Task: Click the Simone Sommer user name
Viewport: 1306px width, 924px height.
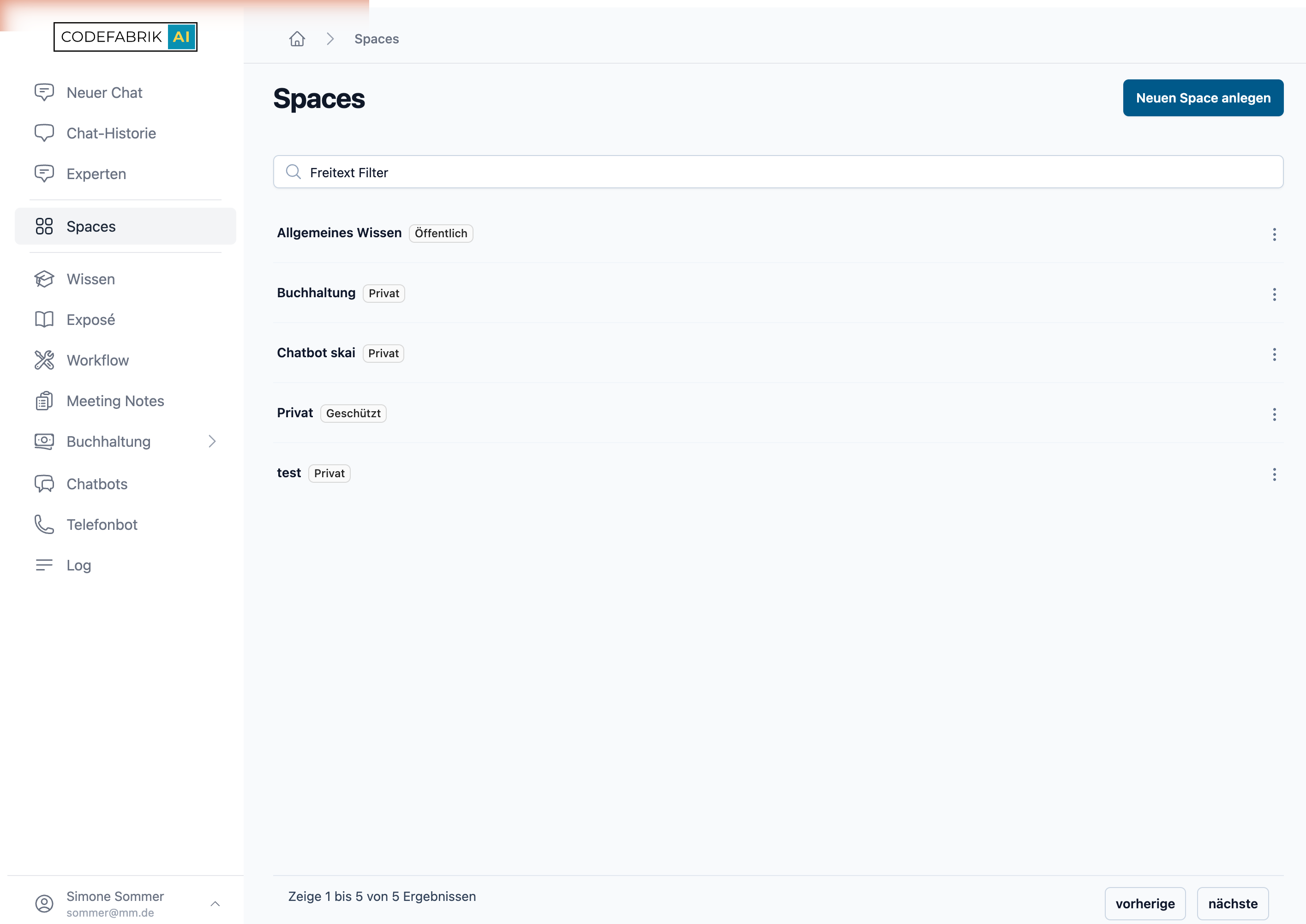Action: click(115, 896)
